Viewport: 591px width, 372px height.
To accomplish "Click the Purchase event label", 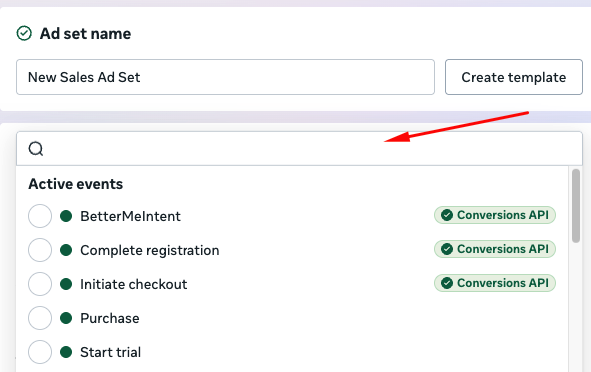I will tap(110, 318).
